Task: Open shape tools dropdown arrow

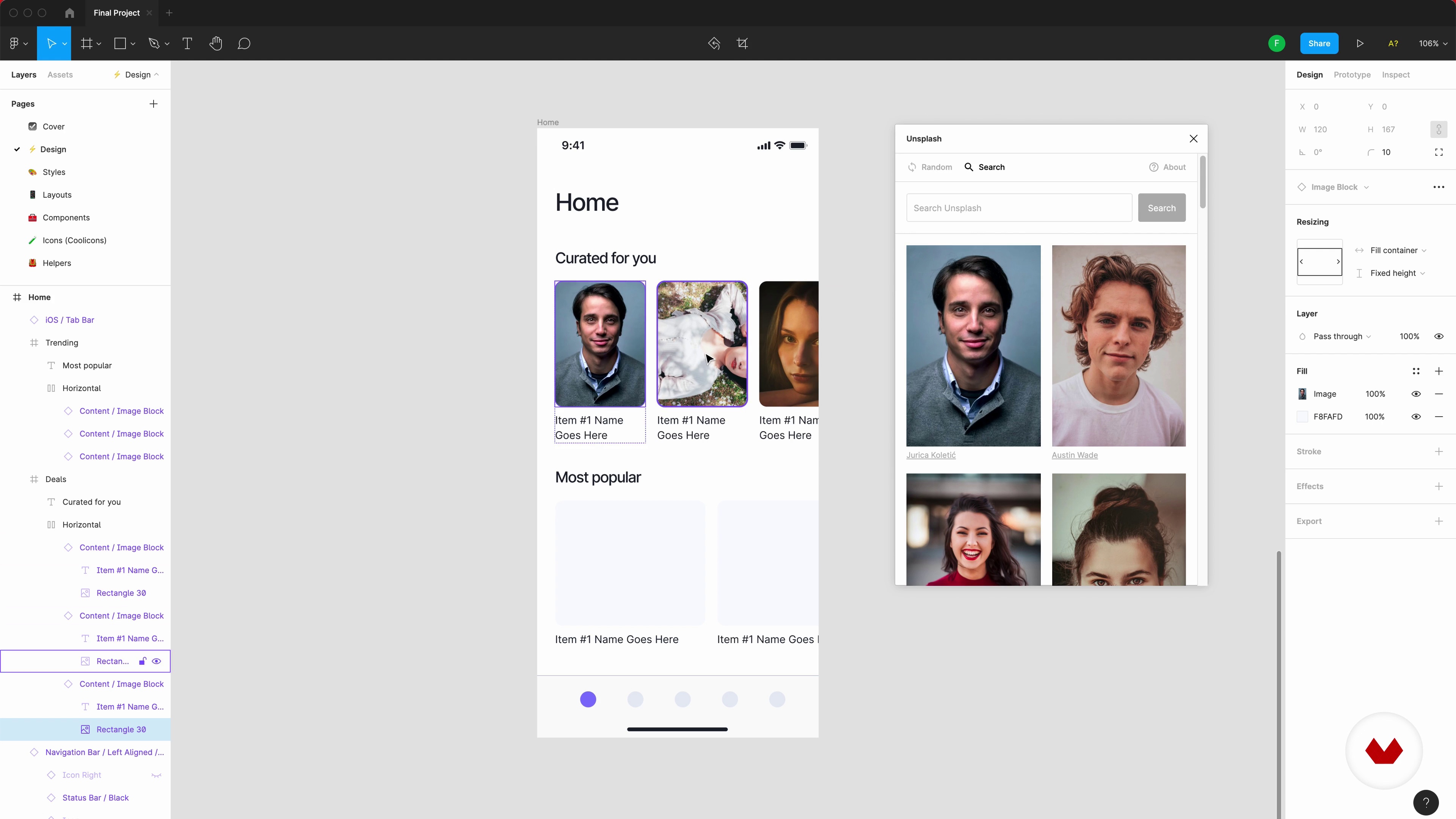Action: pyautogui.click(x=133, y=44)
